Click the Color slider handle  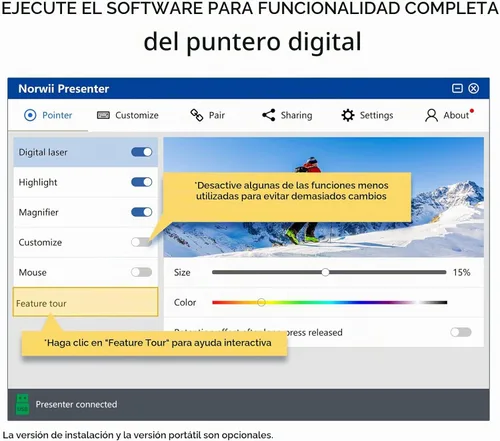click(261, 302)
